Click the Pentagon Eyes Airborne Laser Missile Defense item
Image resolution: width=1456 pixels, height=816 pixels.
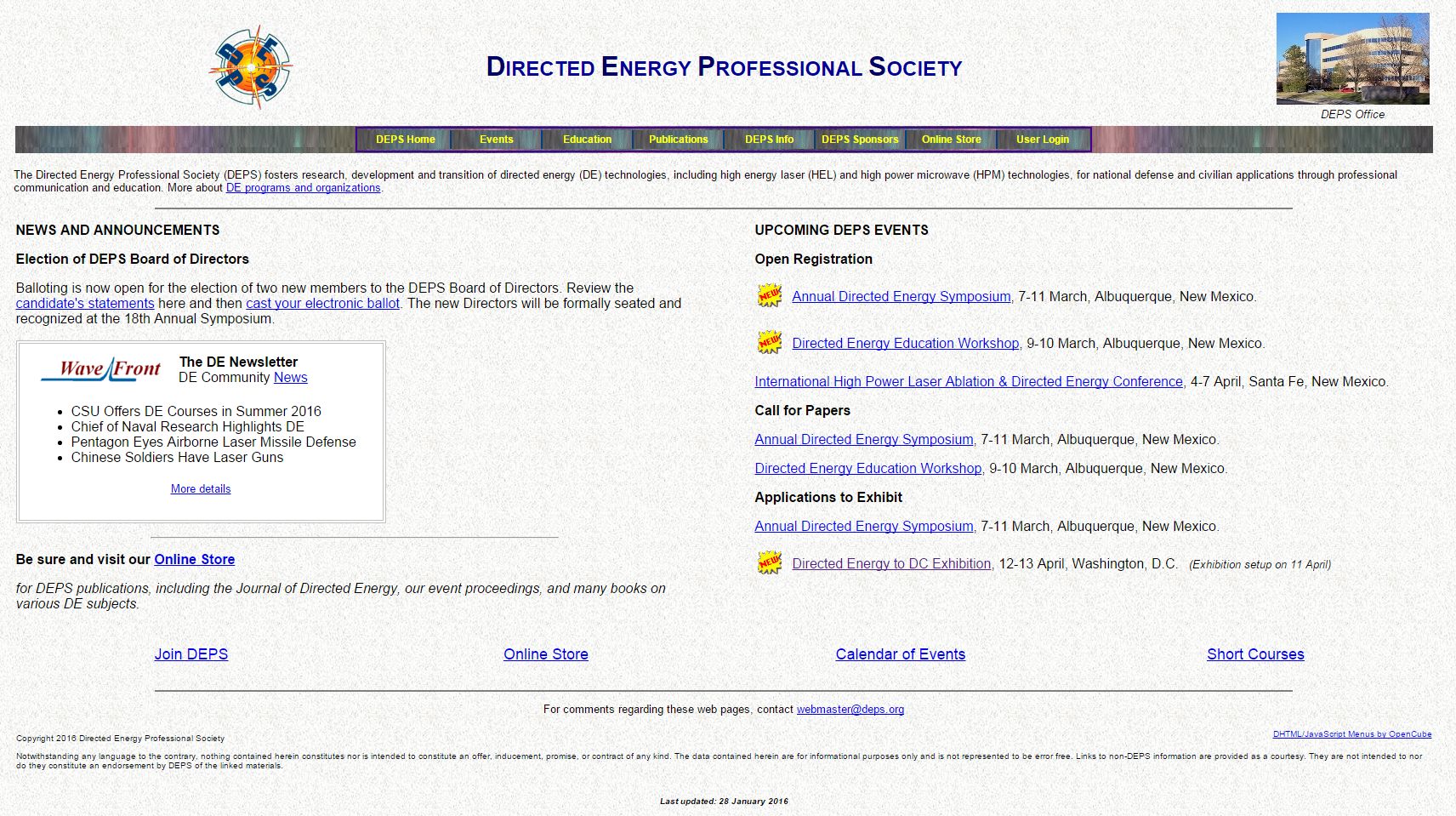213,442
